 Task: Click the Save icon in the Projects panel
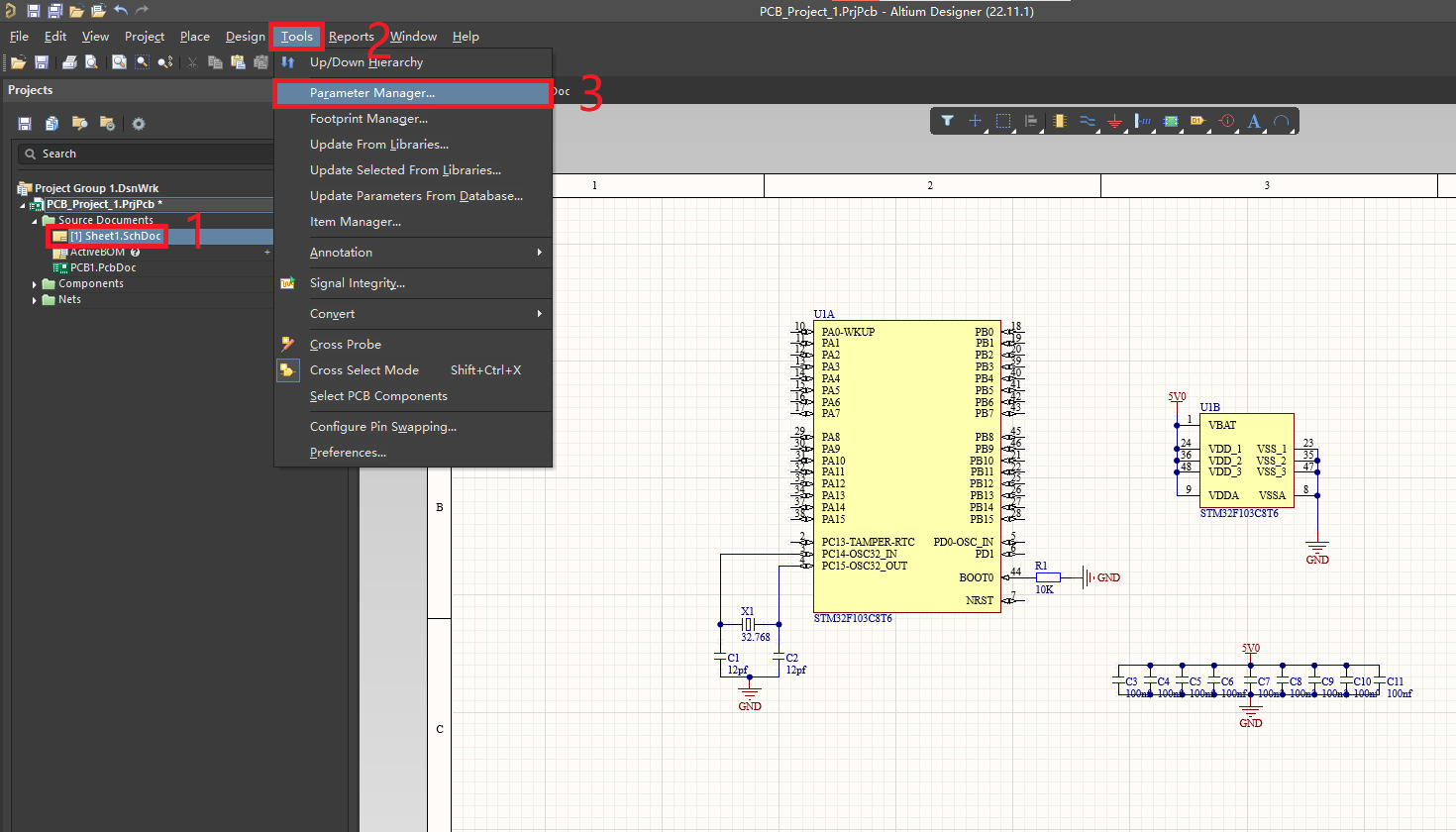pos(25,124)
